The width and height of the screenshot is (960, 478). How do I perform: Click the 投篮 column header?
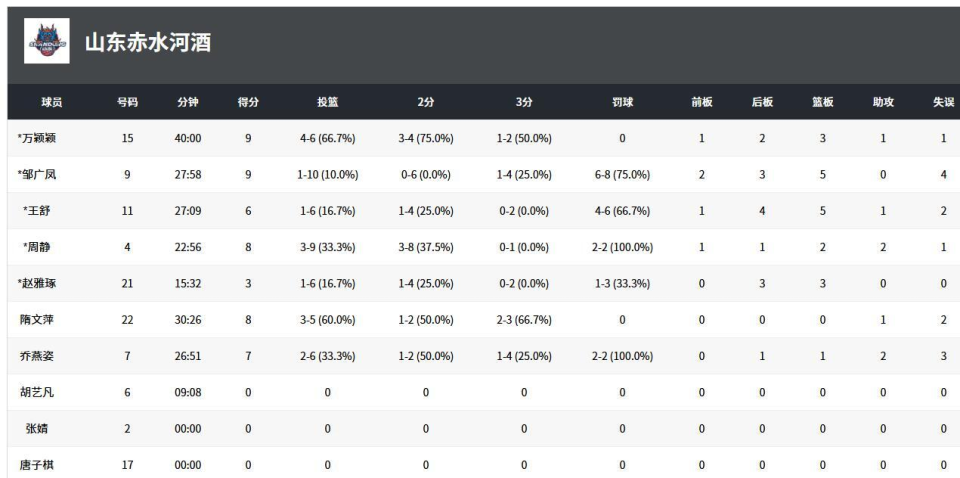(x=327, y=102)
